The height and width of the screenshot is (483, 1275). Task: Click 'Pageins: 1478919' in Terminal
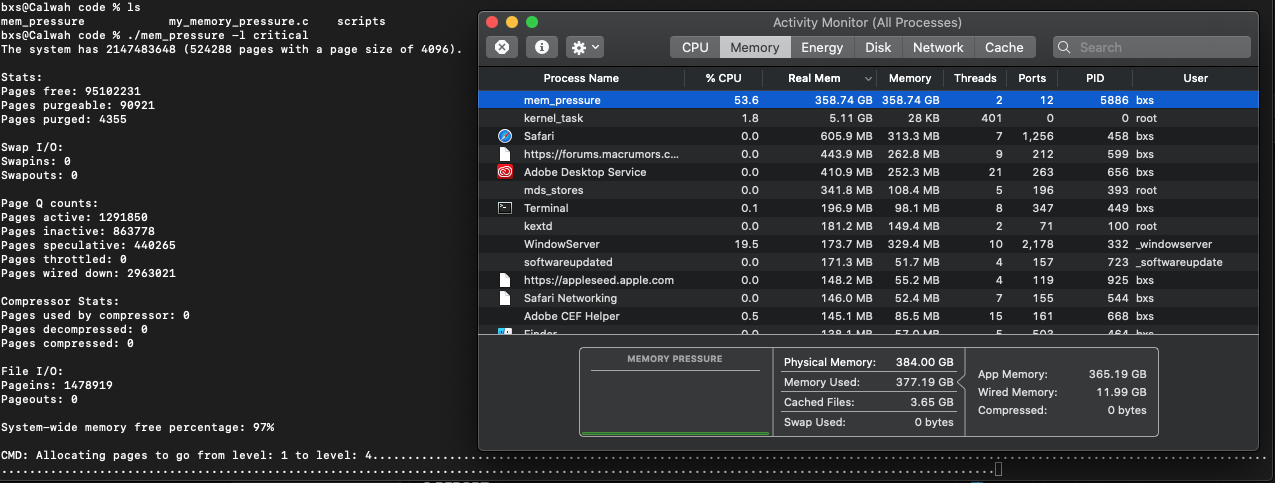[x=57, y=385]
